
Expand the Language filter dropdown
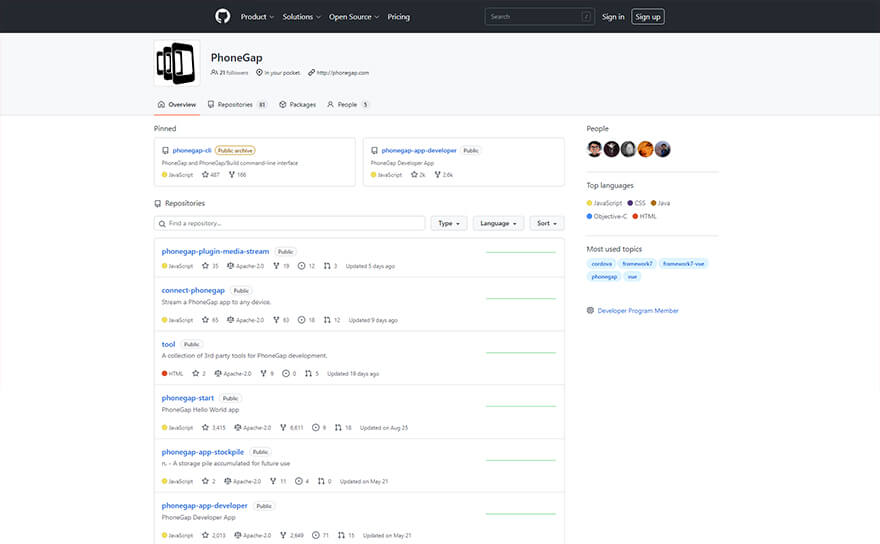[498, 223]
